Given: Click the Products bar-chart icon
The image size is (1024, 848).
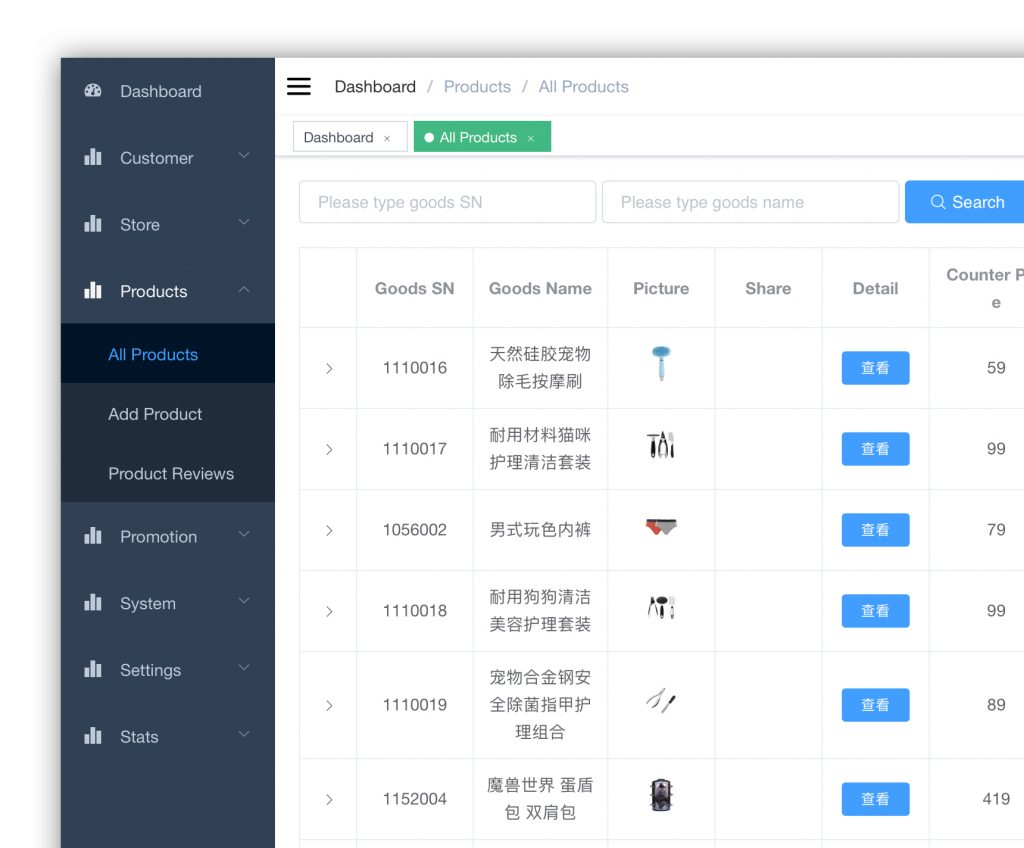Looking at the screenshot, I should [x=93, y=291].
